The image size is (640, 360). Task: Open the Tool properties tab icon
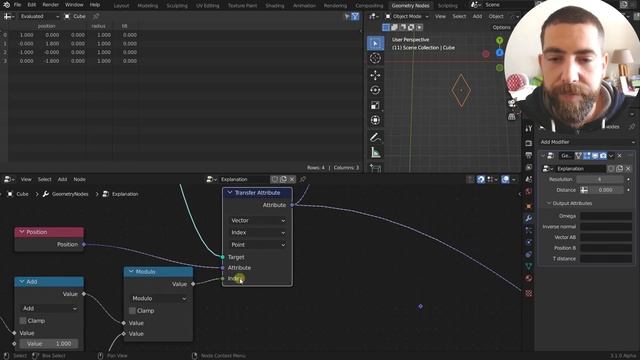(529, 129)
